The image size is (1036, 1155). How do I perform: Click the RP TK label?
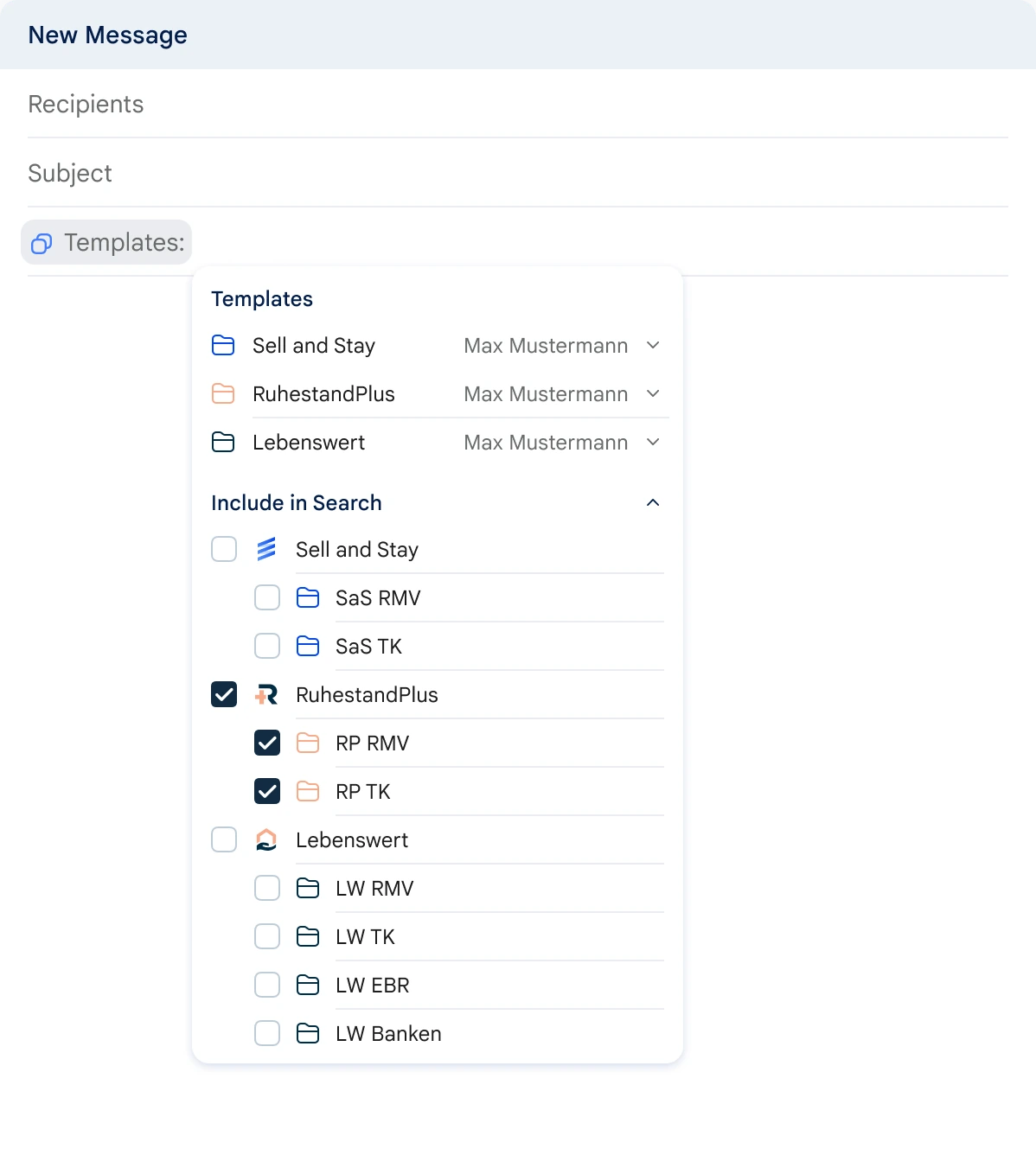(363, 791)
